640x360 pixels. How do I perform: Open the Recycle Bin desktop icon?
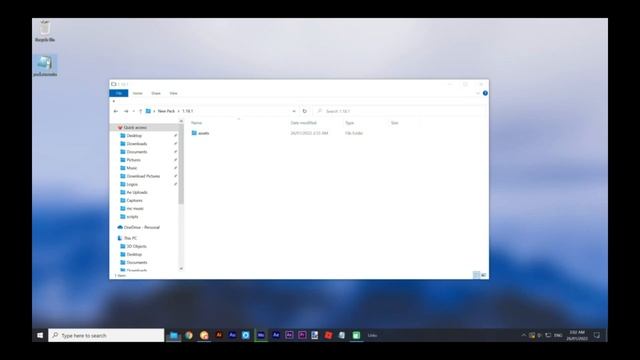(45, 31)
